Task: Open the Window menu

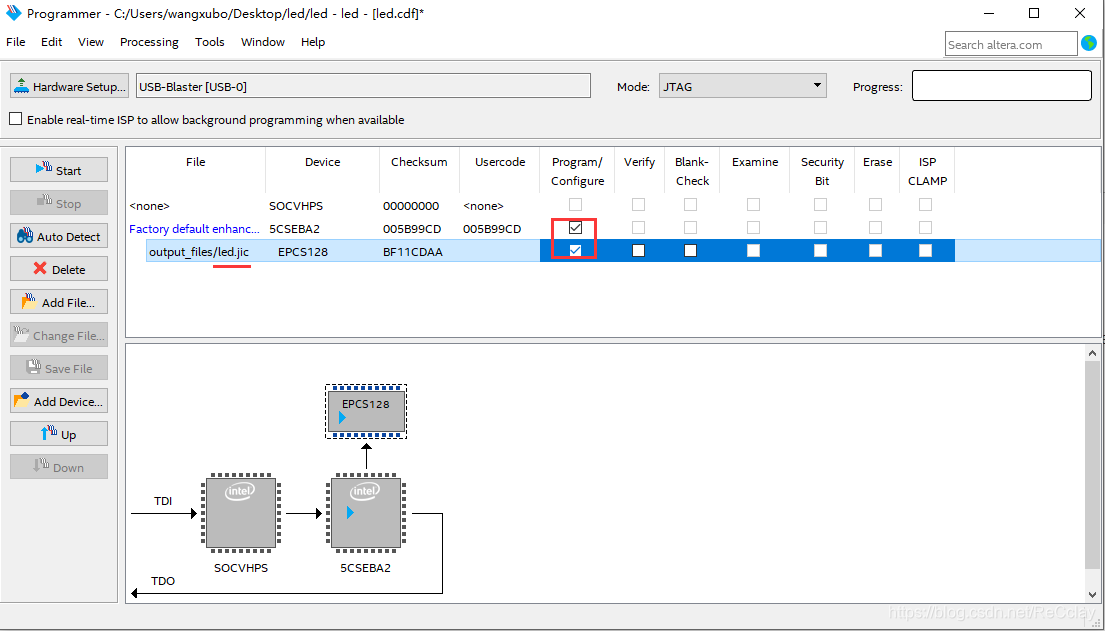Action: (x=263, y=42)
